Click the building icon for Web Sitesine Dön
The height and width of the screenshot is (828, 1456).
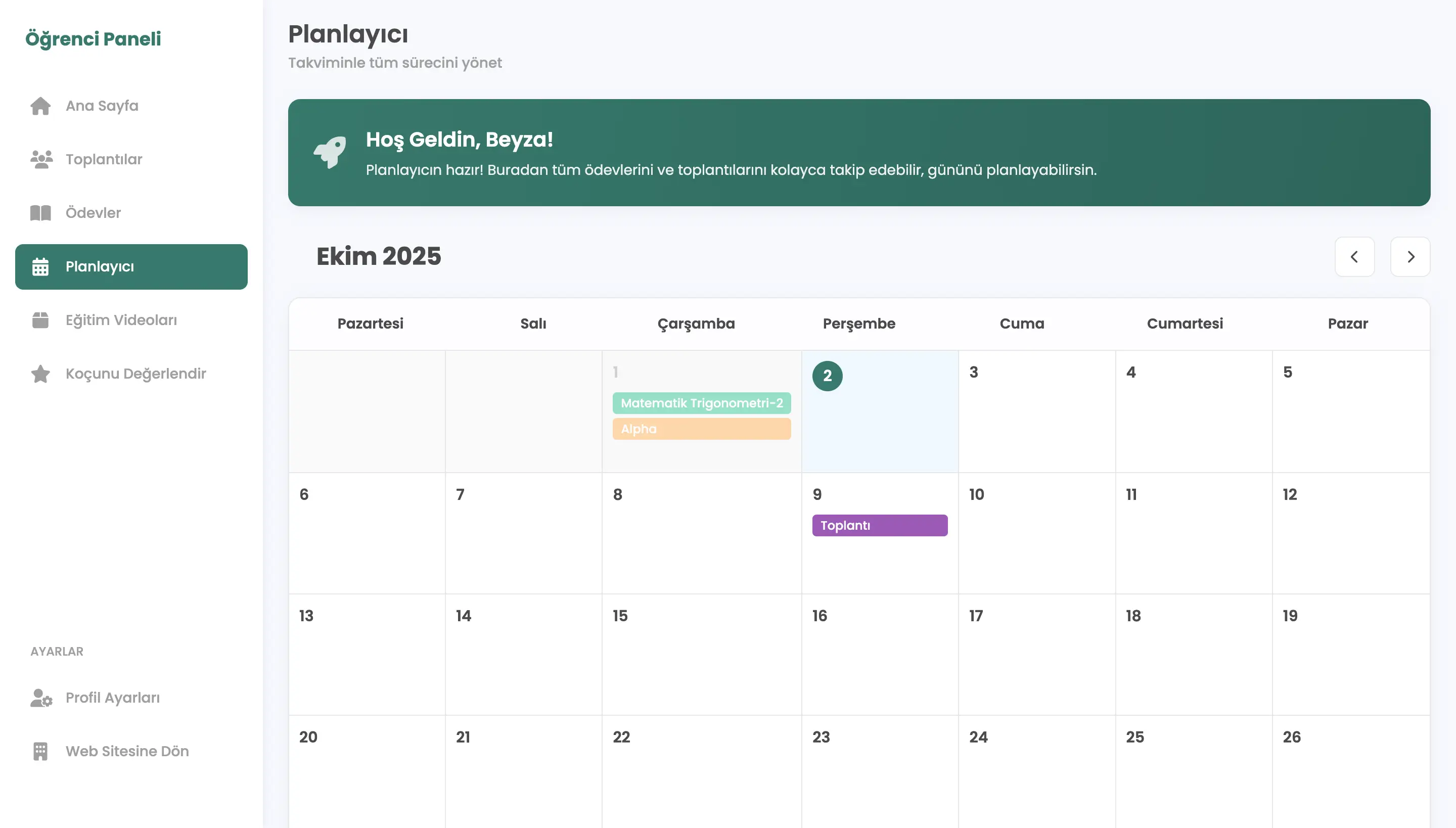click(x=40, y=751)
